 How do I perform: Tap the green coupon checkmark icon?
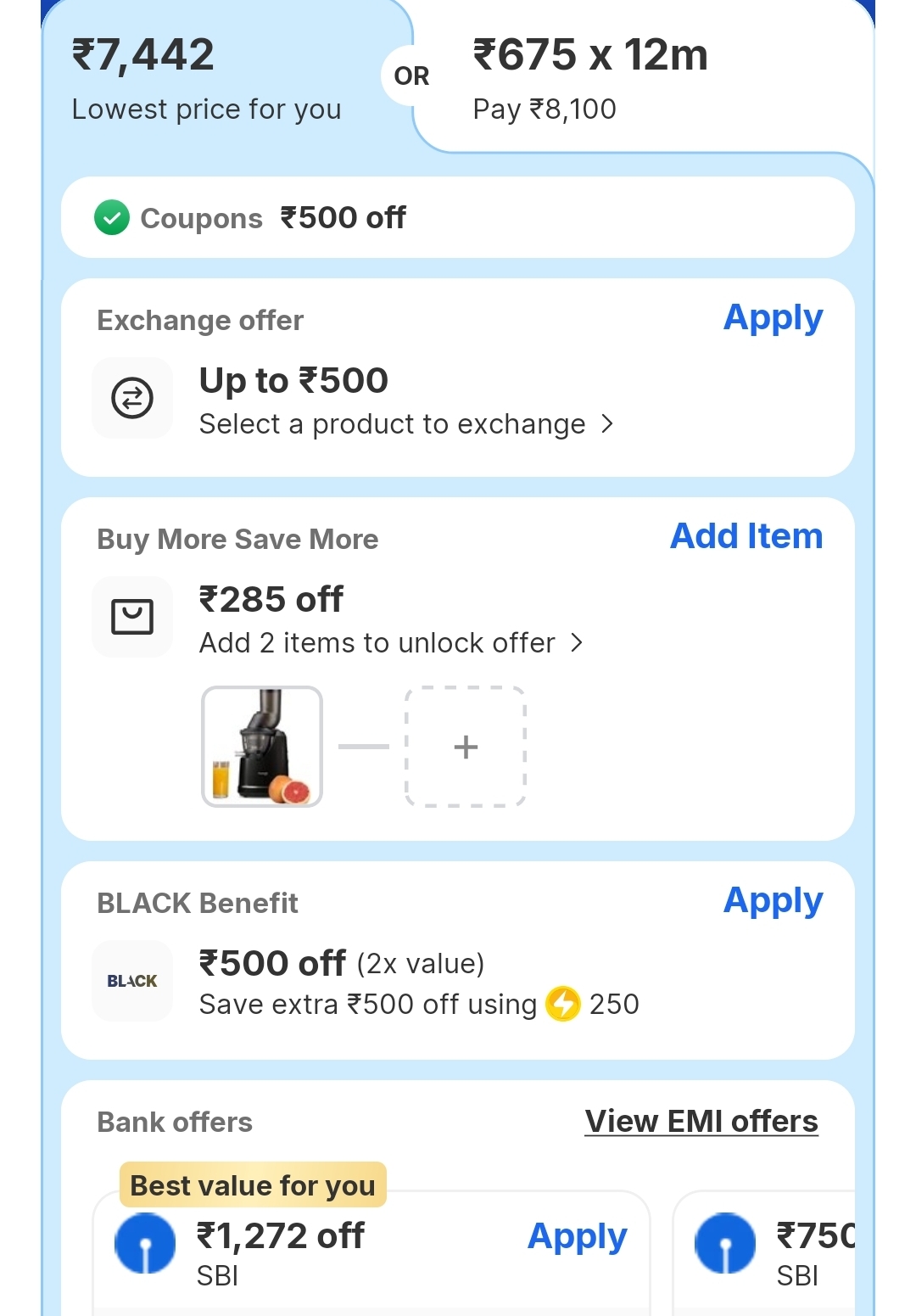[112, 218]
